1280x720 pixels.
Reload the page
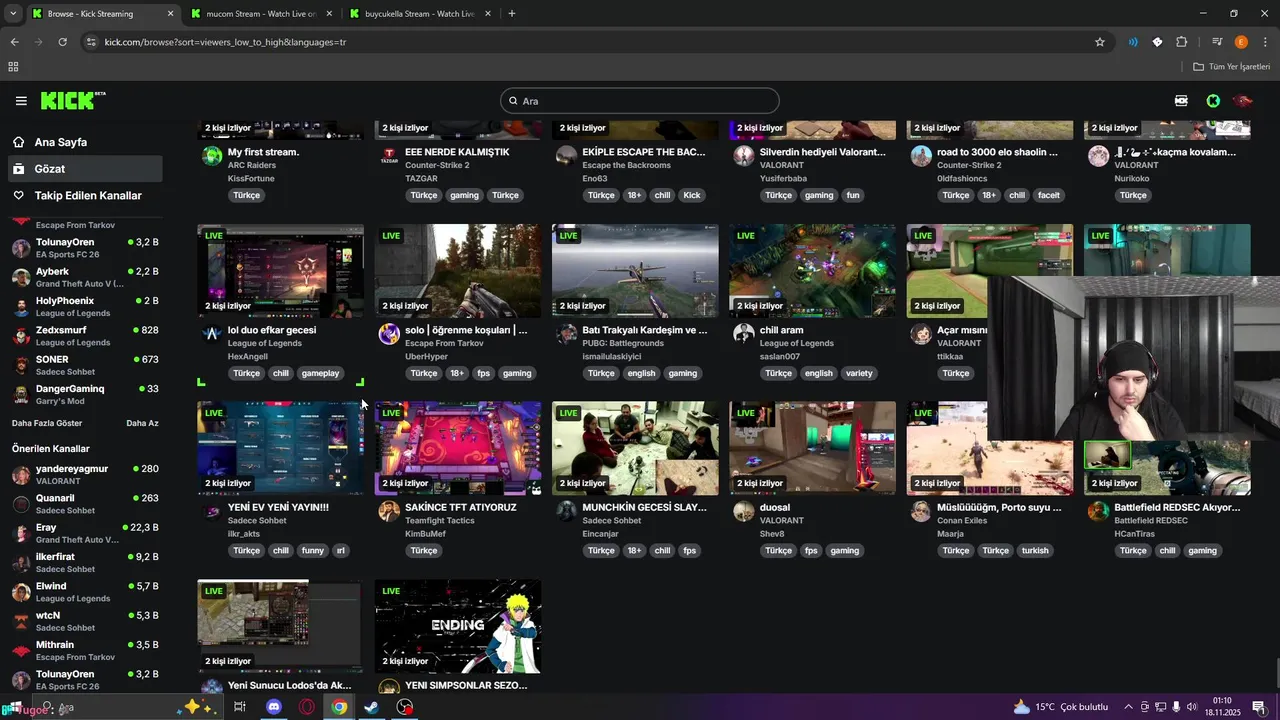click(62, 42)
